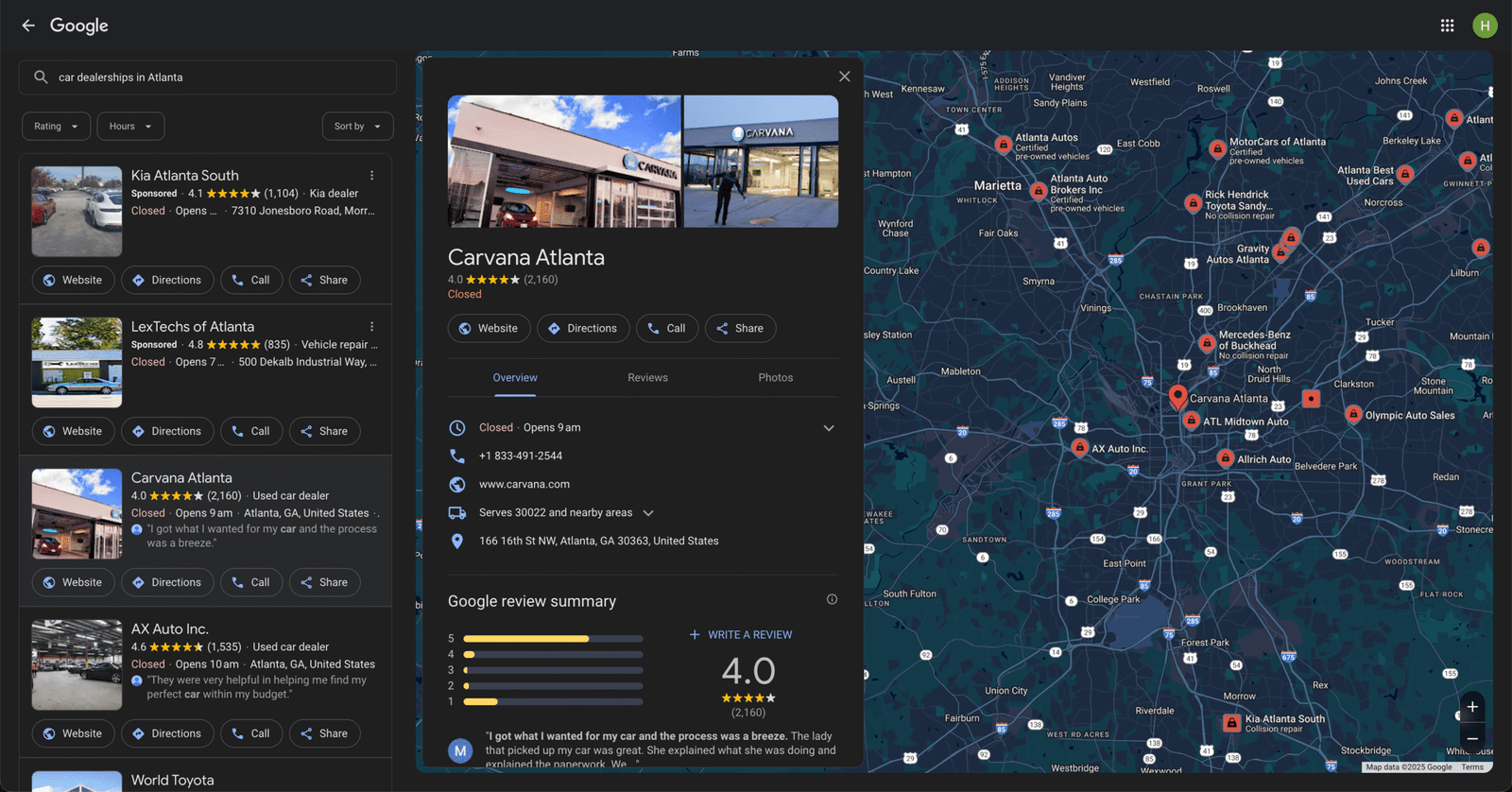Click Call for AX Auto Inc.
Viewport: 1512px width, 792px height.
(x=251, y=733)
